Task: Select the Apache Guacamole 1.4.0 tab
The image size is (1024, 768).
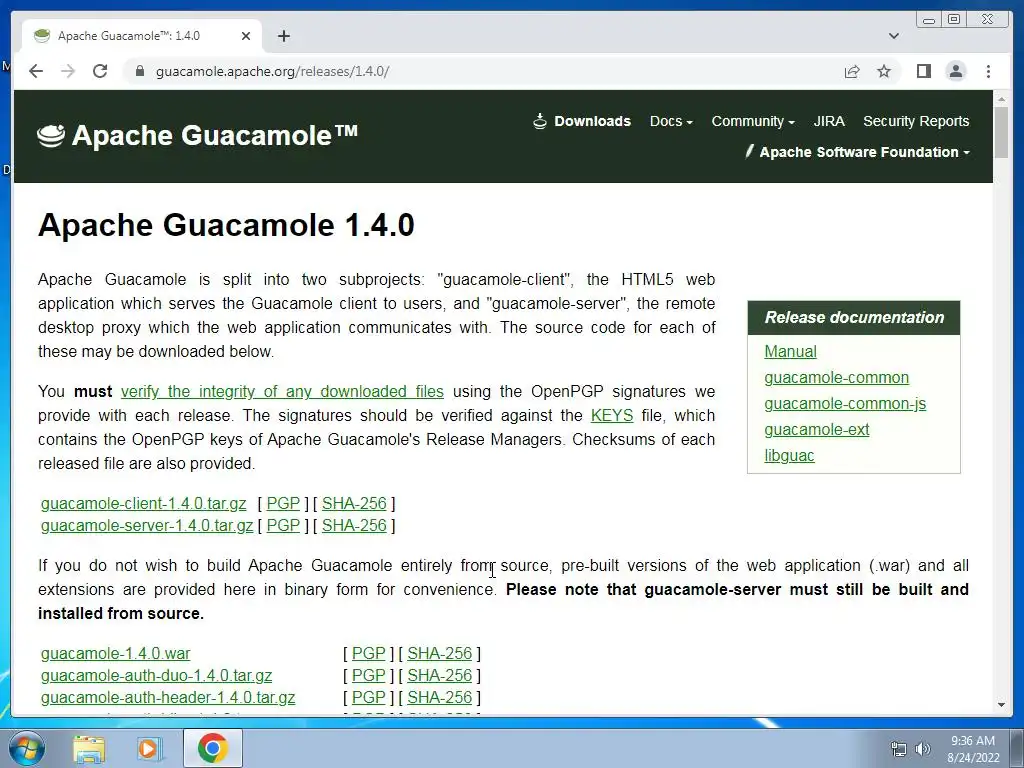Action: (x=142, y=36)
